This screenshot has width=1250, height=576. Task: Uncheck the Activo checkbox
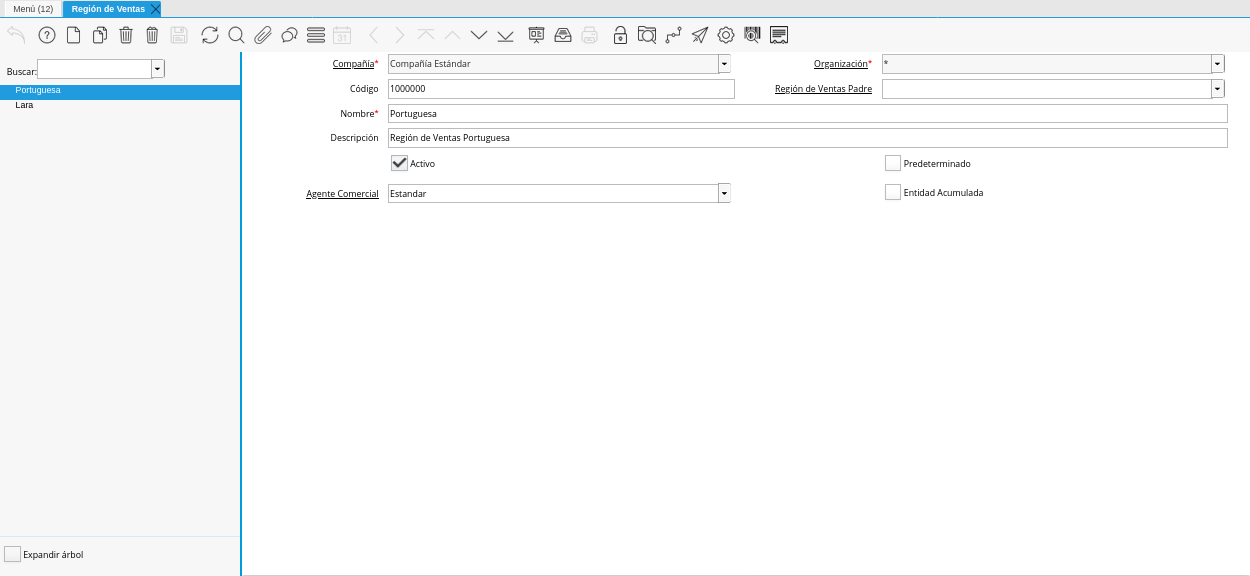[x=399, y=163]
